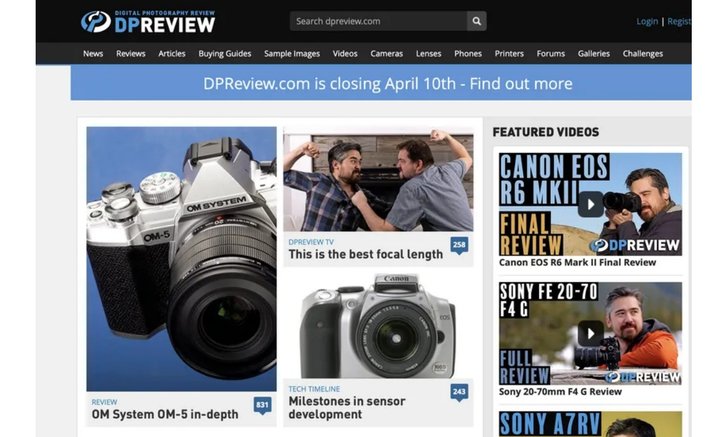Open the 258 comments bubble
Viewport: 728px width, 437px height.
[x=459, y=245]
